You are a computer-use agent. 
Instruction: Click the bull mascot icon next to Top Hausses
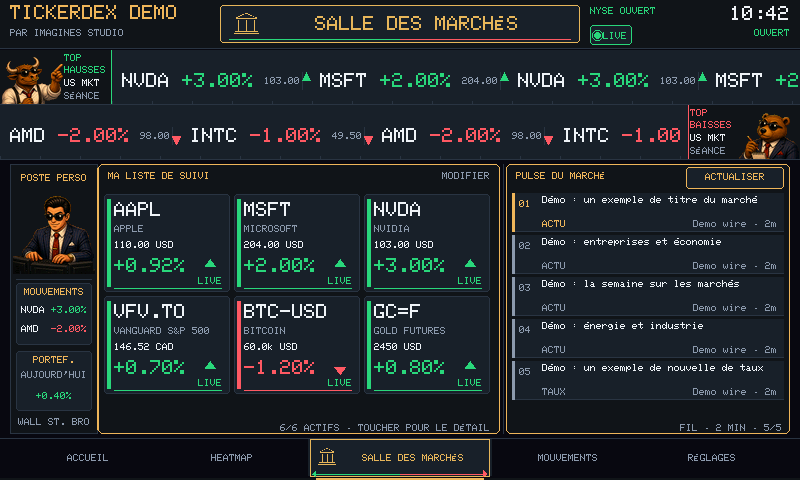(31, 78)
